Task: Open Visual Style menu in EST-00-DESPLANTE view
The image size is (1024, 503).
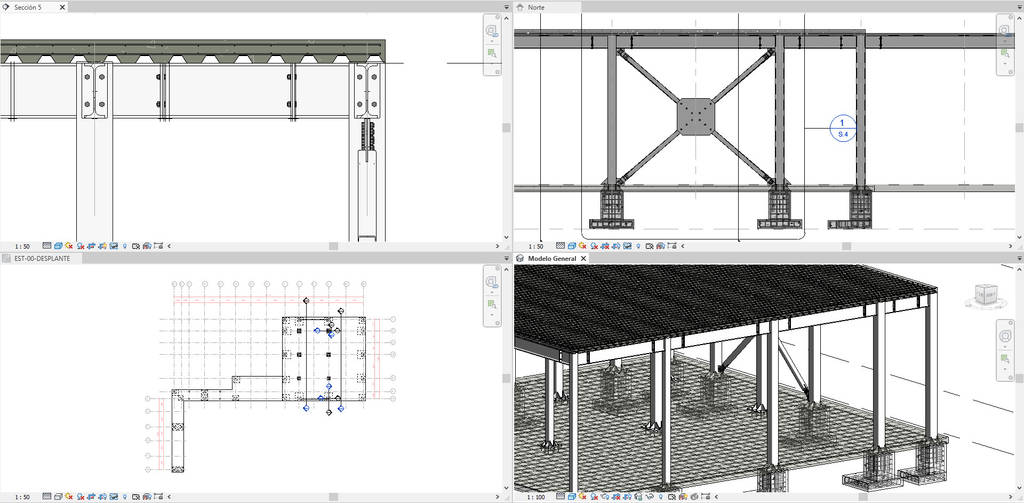Action: click(x=58, y=497)
